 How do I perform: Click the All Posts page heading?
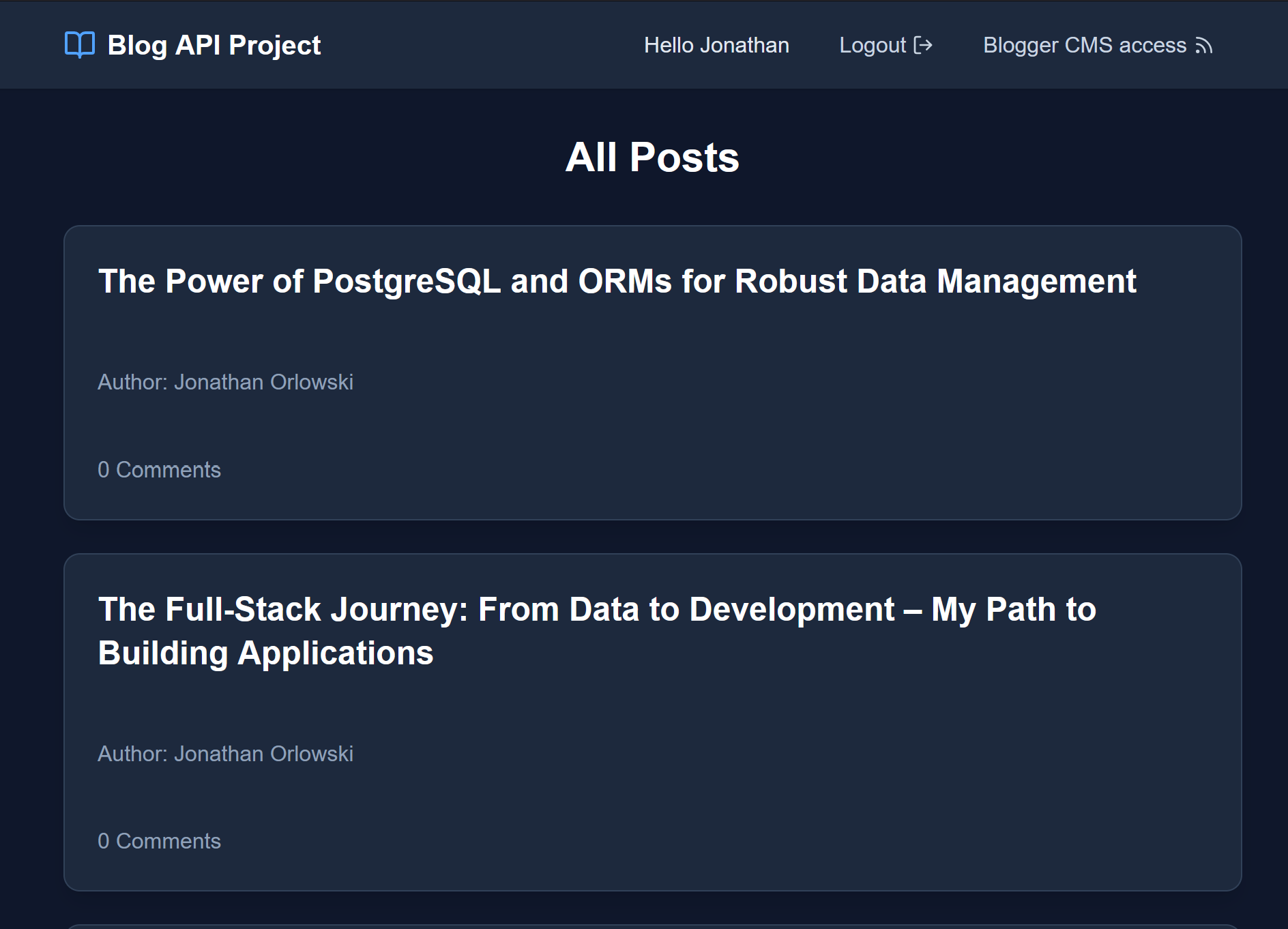[x=652, y=156]
